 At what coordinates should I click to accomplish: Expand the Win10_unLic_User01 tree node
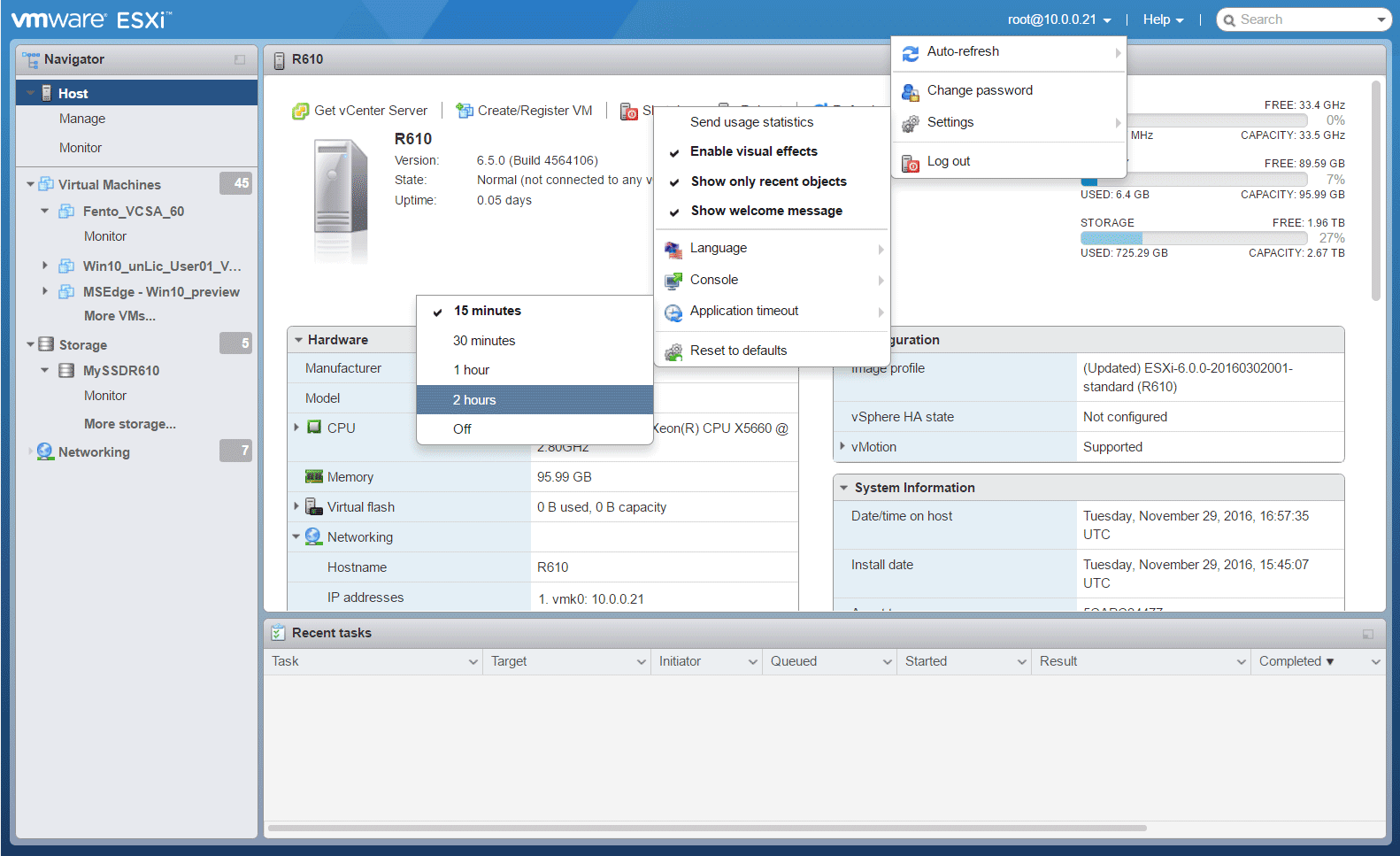[44, 265]
